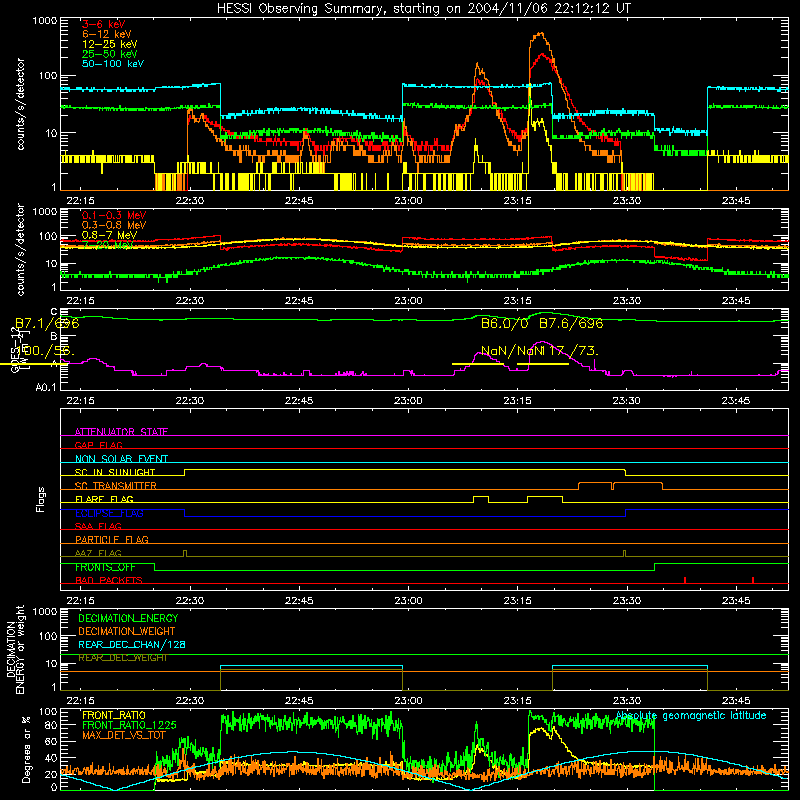Select the FLARE_FLAG label

[104, 499]
